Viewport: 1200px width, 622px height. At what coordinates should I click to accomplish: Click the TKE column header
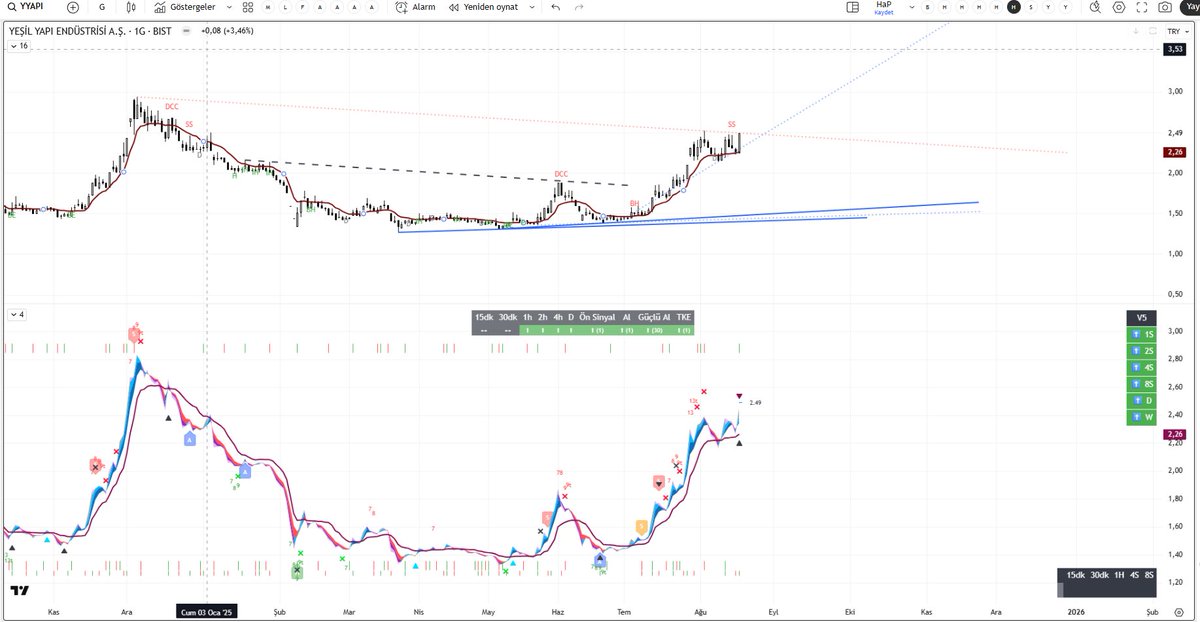click(x=683, y=316)
